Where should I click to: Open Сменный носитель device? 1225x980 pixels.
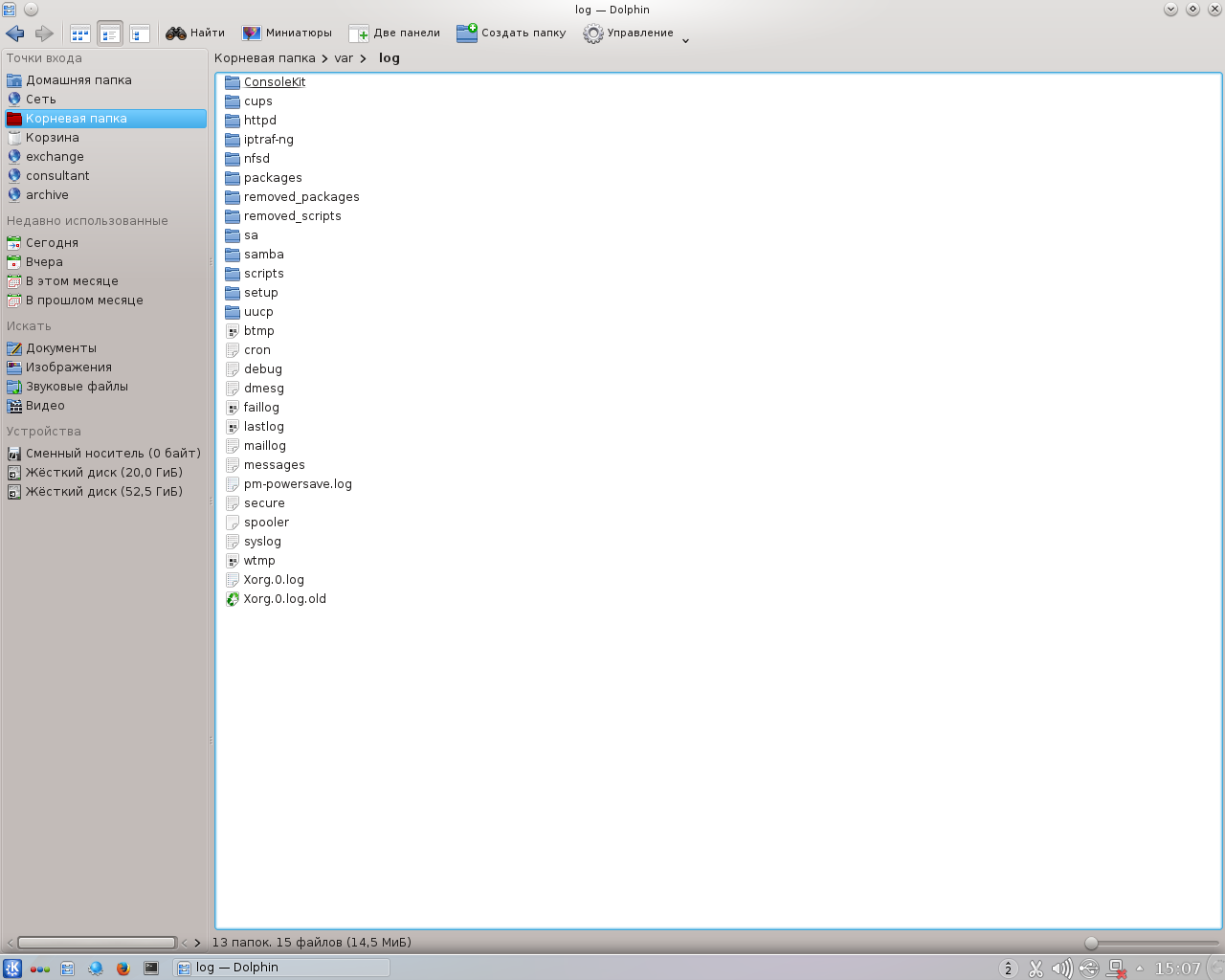105,454
